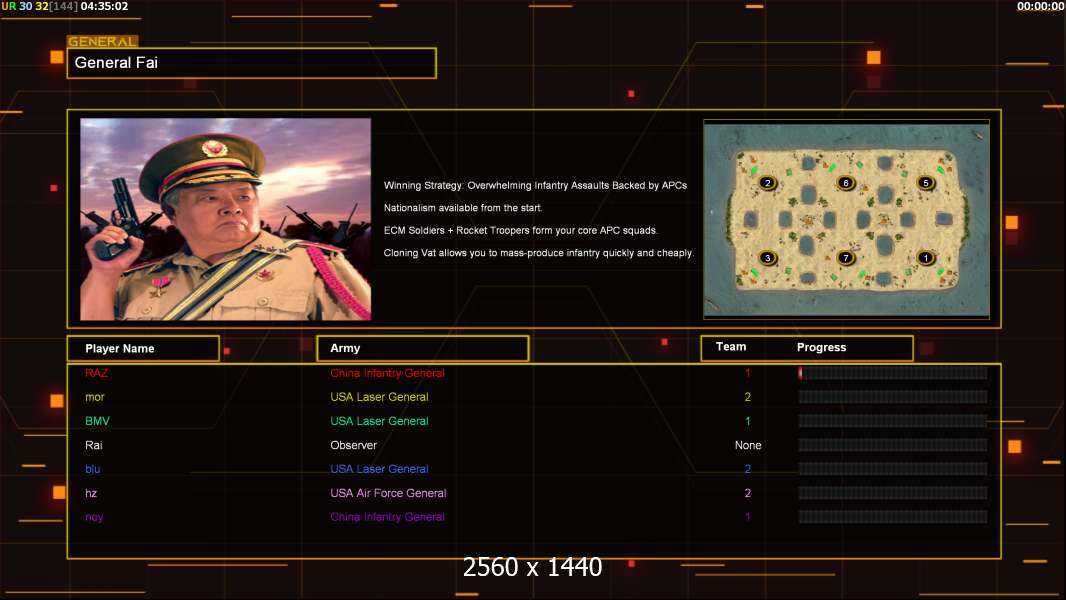Click USA Air Force General army entry
The image size is (1066, 600).
click(x=388, y=493)
